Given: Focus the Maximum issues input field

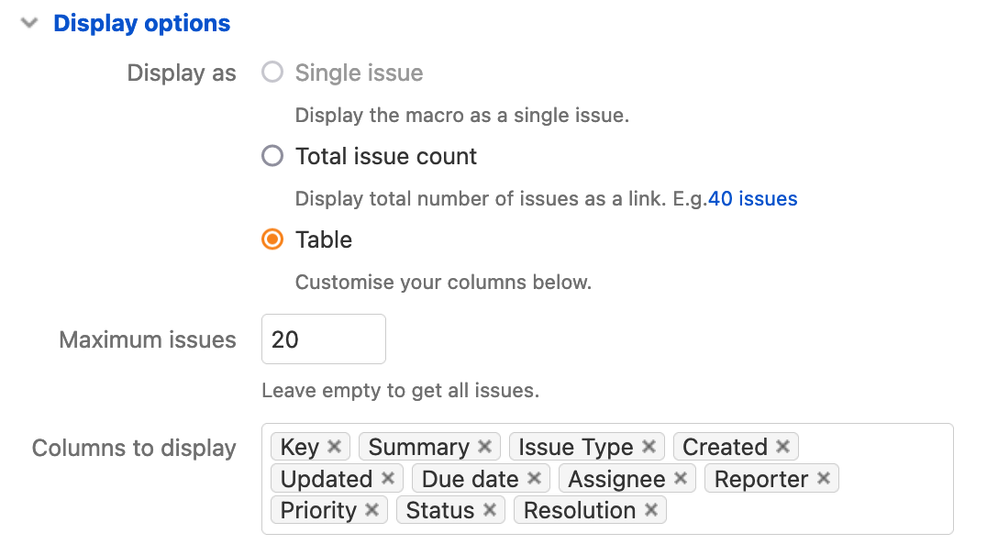Looking at the screenshot, I should click(x=323, y=339).
